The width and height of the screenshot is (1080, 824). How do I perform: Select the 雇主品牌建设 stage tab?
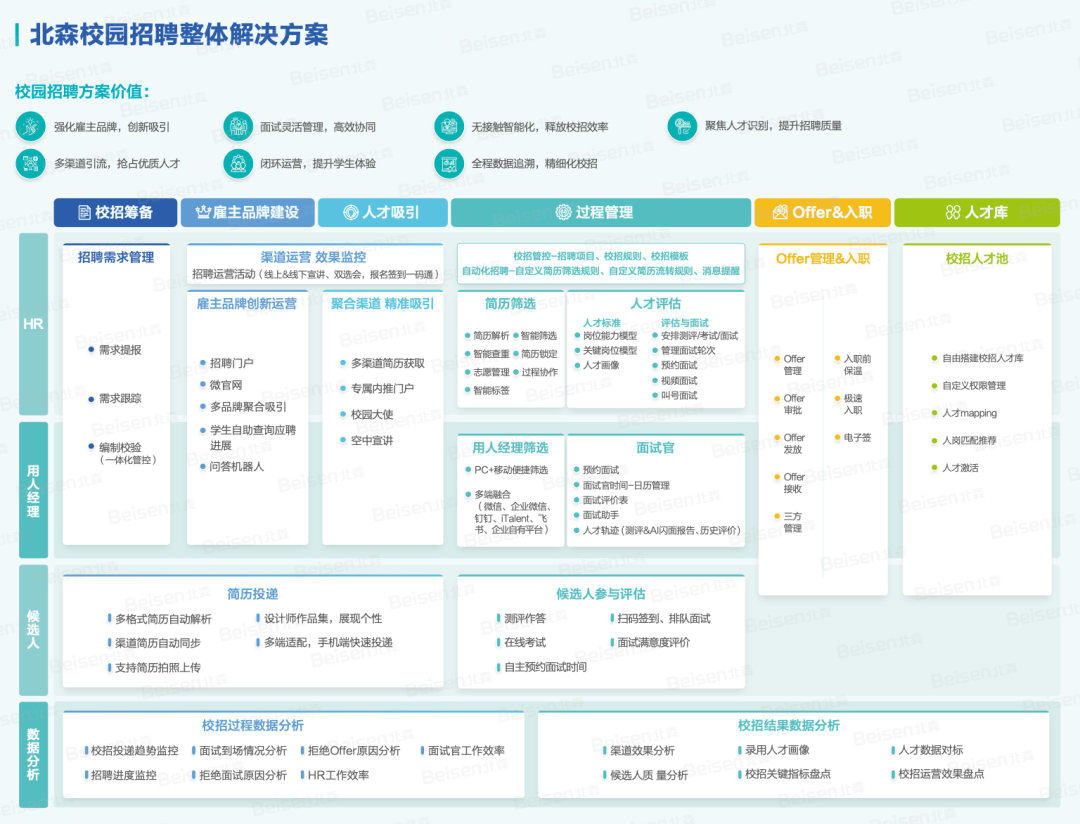pos(248,213)
